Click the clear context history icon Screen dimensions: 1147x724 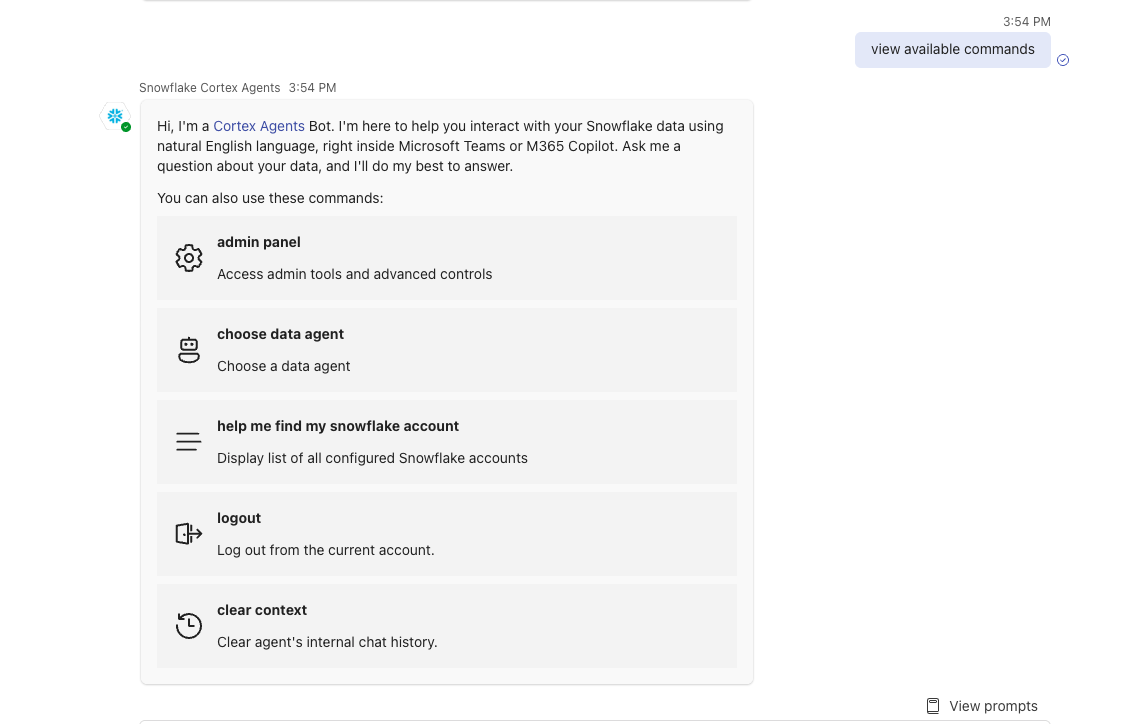point(189,626)
